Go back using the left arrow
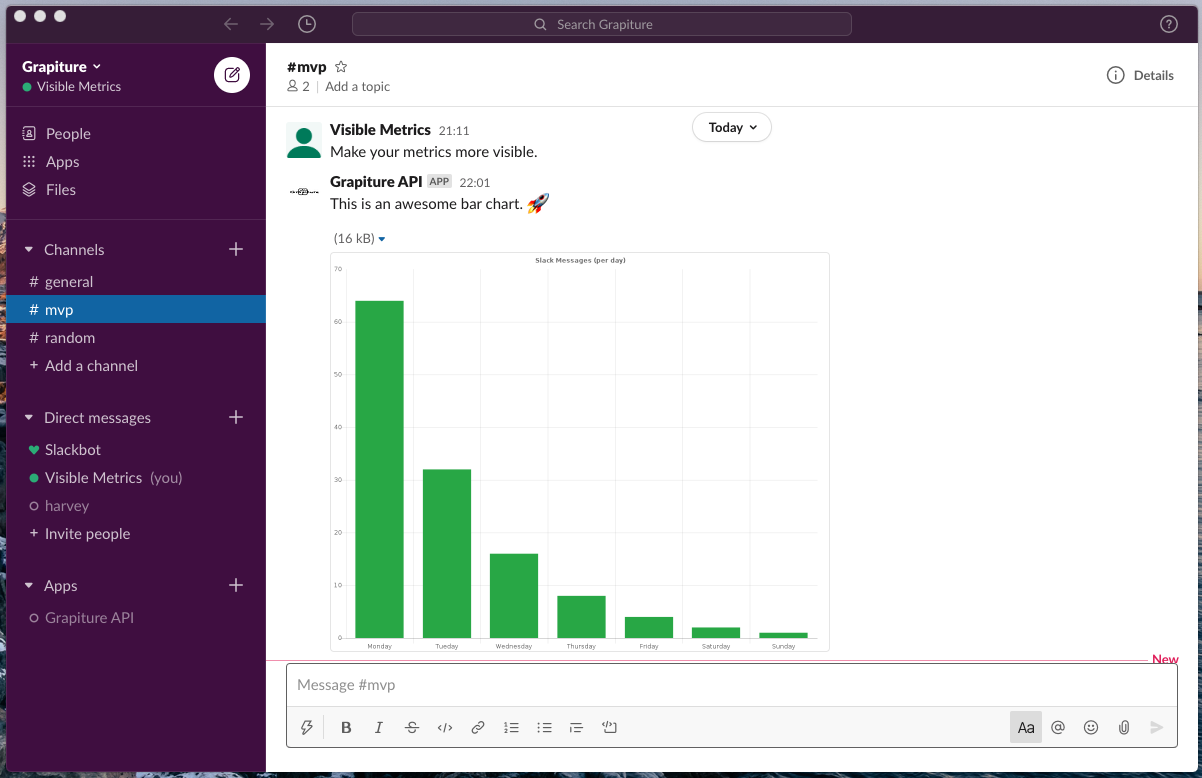The width and height of the screenshot is (1202, 778). coord(231,24)
